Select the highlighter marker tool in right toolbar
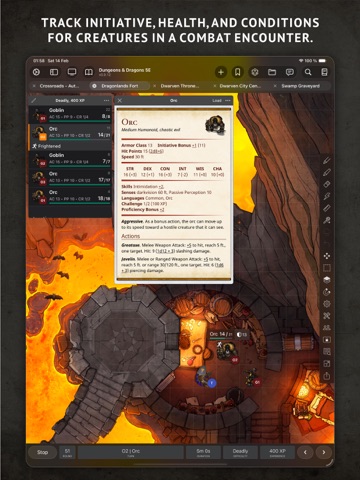The image size is (360, 480). coord(327,196)
